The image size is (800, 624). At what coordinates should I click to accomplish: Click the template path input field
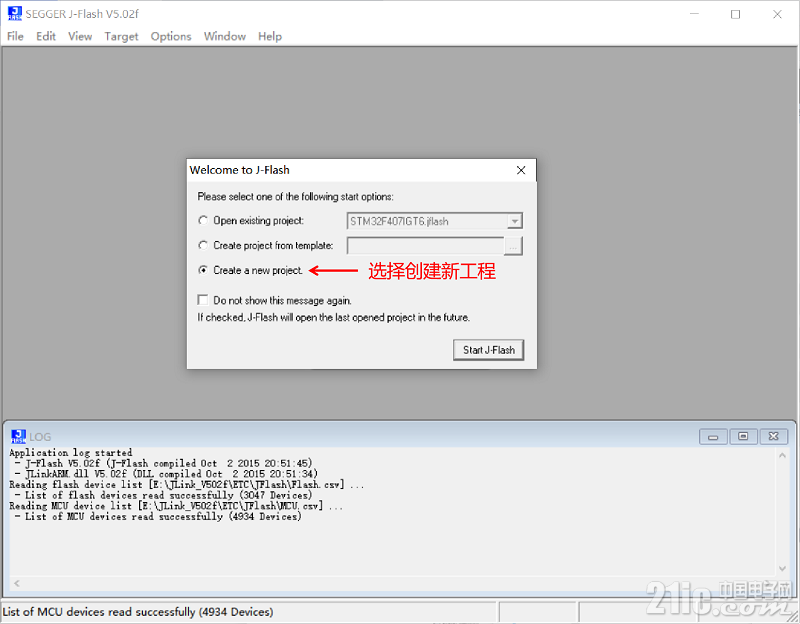(x=425, y=246)
